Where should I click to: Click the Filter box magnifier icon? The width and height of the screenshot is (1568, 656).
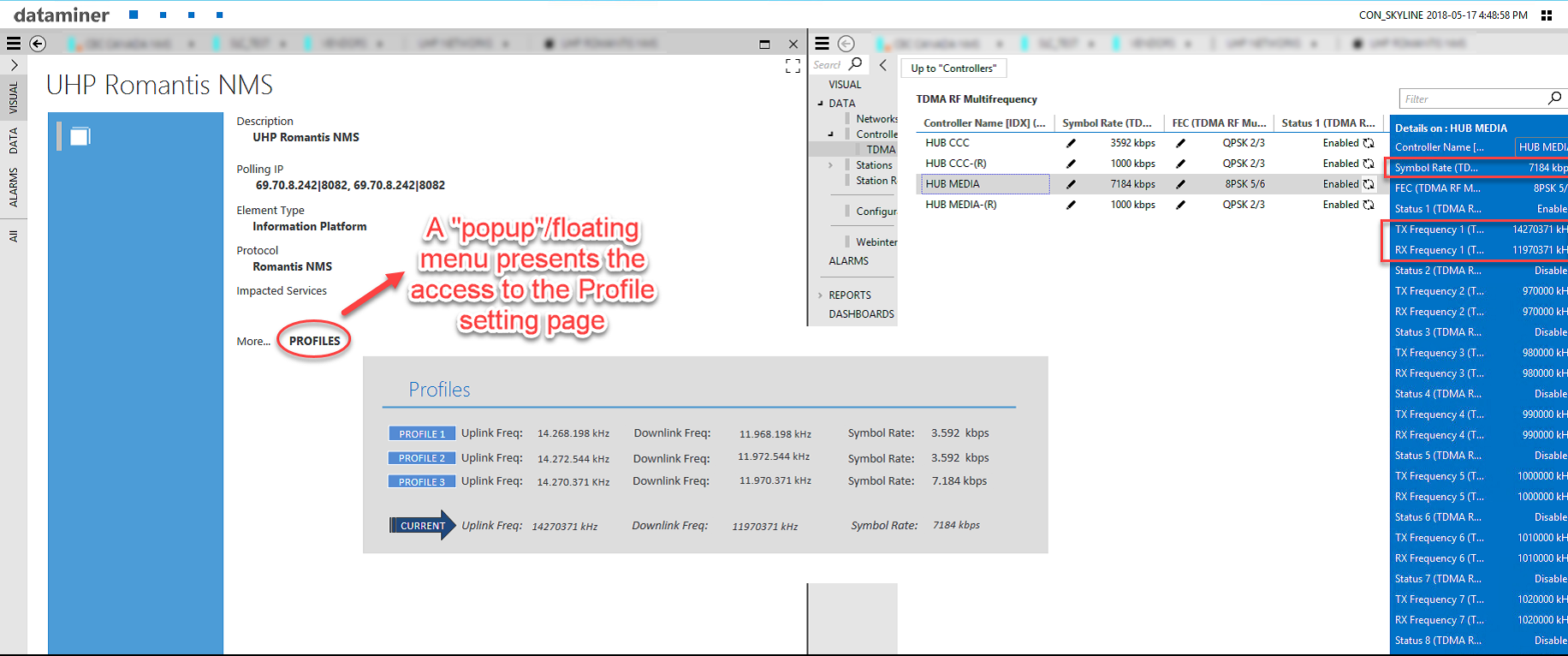click(1554, 98)
